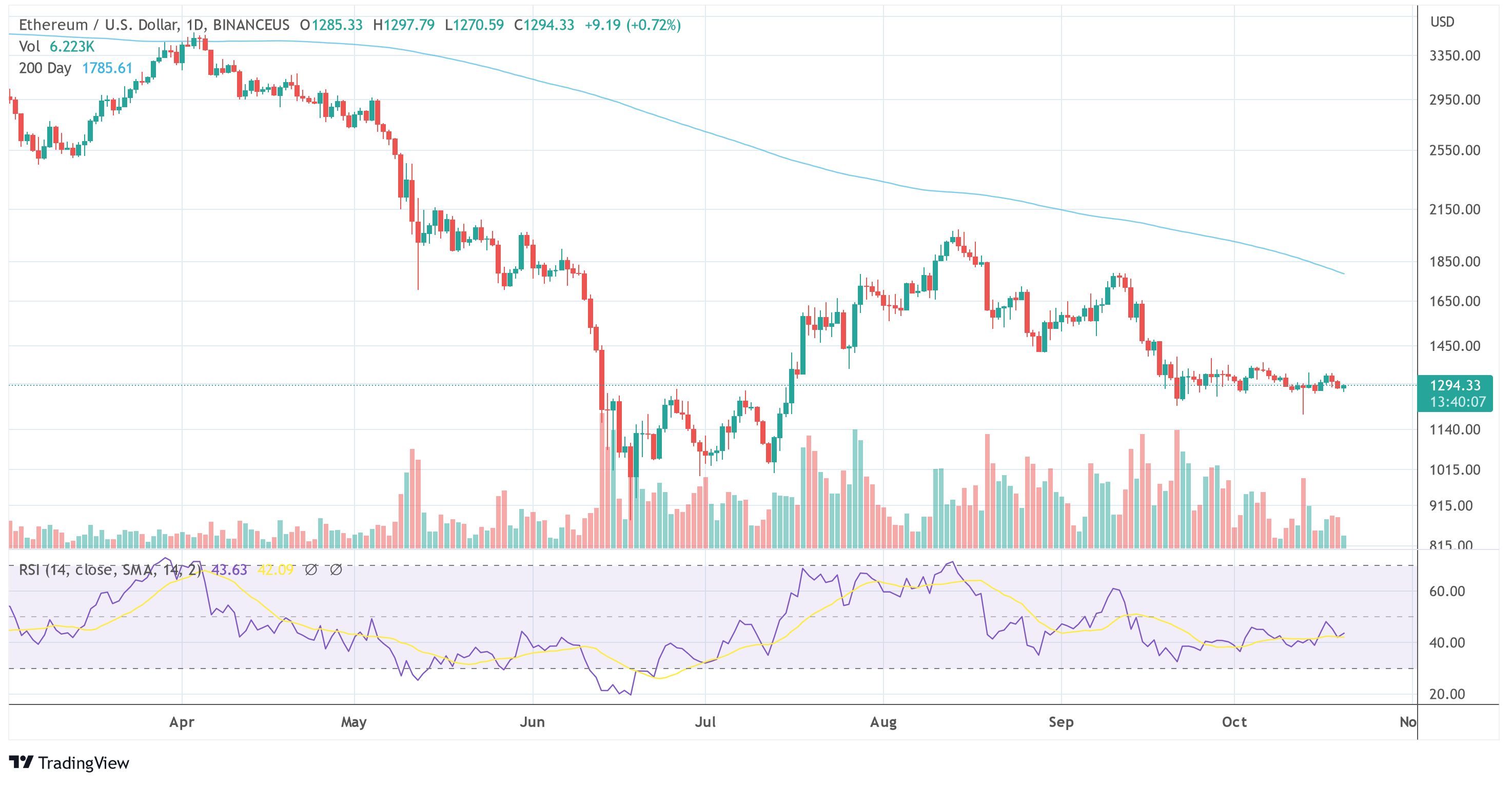Click the 'Sep' marker on time axis
This screenshot has height=785, width=1512.
click(x=1061, y=722)
